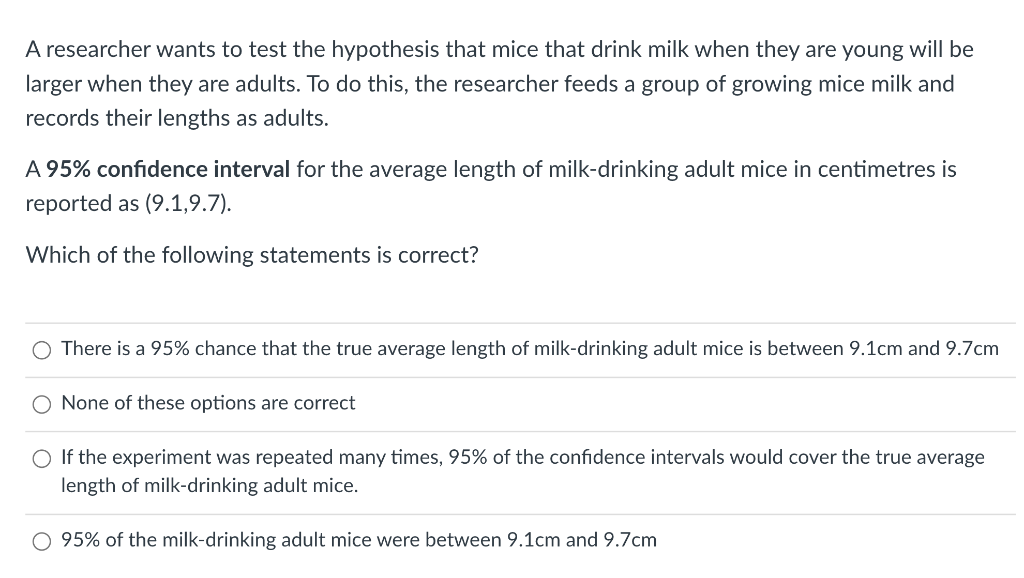Click the line "records their lengths as adults."
This screenshot has width=1024, height=578.
click(x=177, y=118)
